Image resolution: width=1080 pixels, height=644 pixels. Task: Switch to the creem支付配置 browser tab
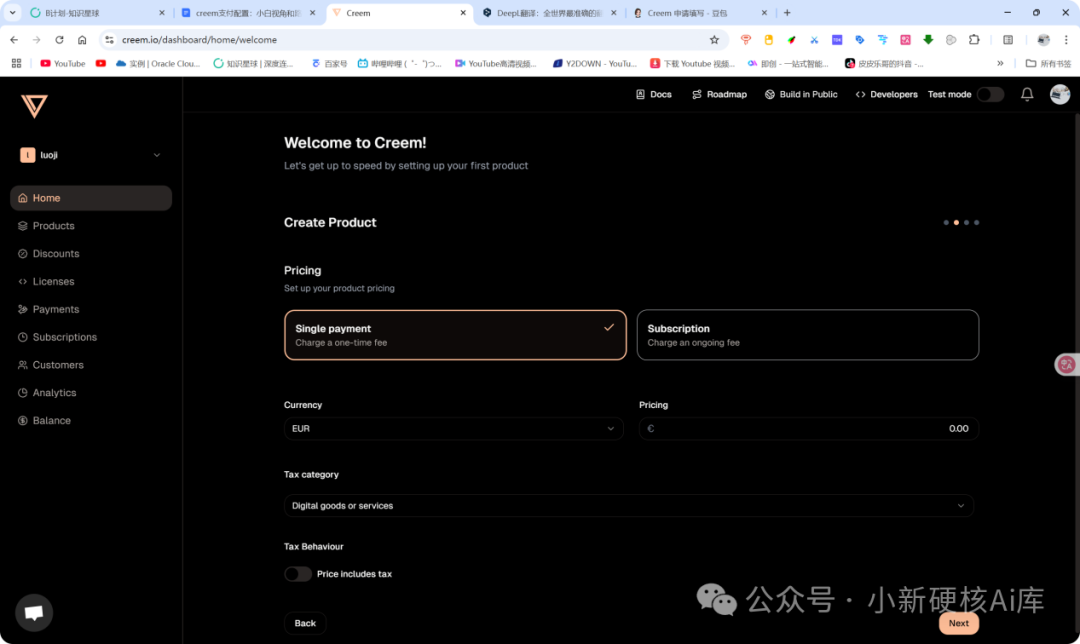click(x=248, y=13)
